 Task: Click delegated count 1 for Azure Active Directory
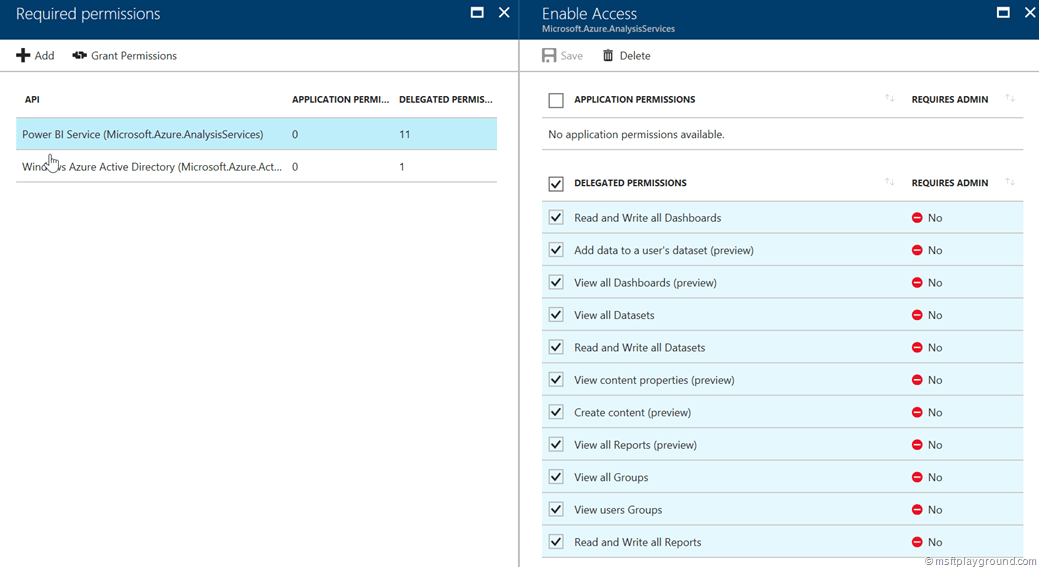pyautogui.click(x=402, y=167)
